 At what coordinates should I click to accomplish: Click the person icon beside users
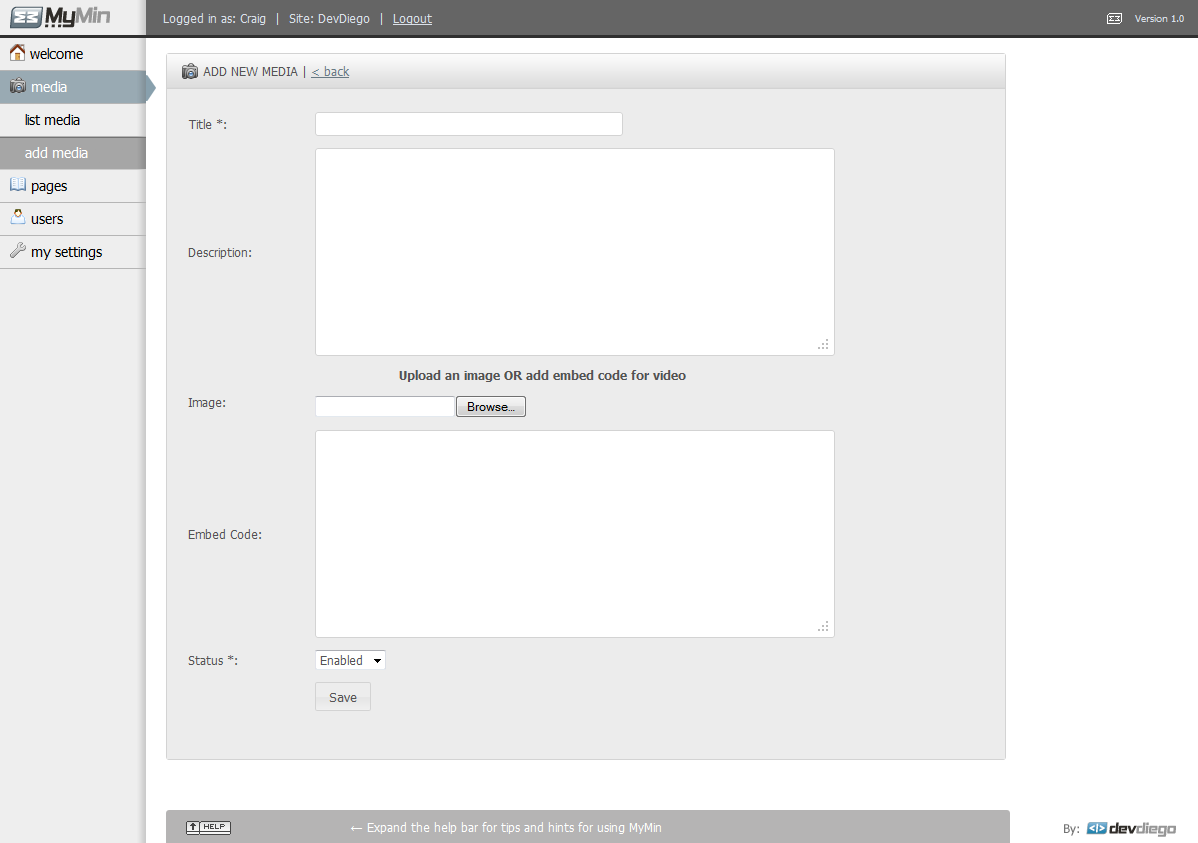coord(17,217)
